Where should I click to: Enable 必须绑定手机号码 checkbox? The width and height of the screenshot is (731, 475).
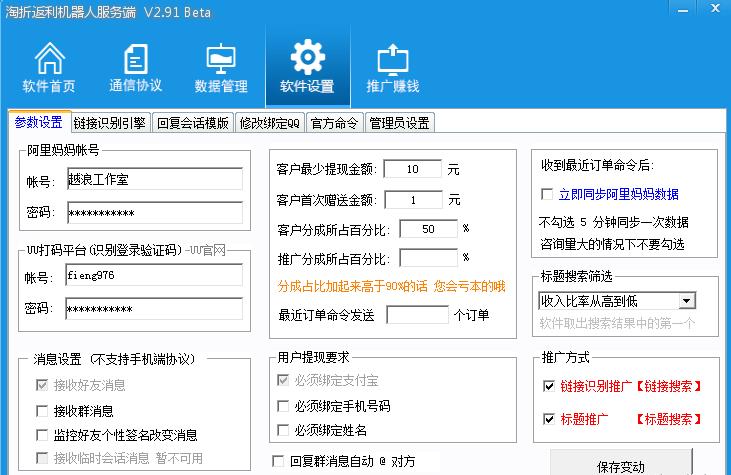point(284,406)
